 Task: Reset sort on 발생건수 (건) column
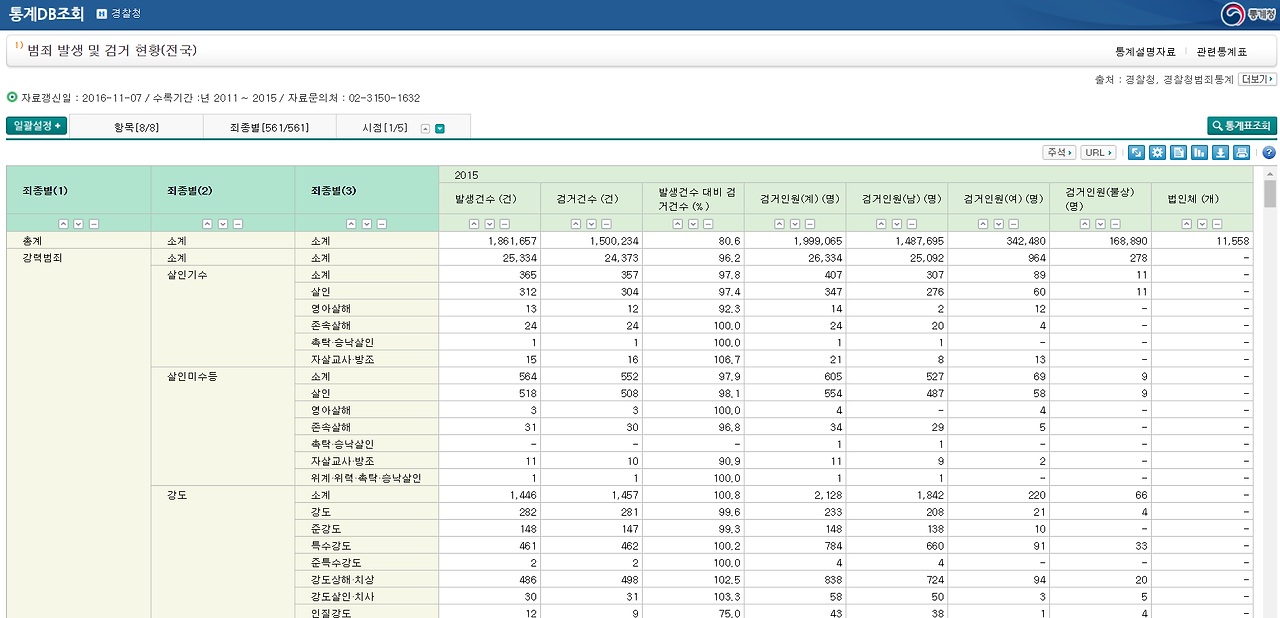coord(504,224)
